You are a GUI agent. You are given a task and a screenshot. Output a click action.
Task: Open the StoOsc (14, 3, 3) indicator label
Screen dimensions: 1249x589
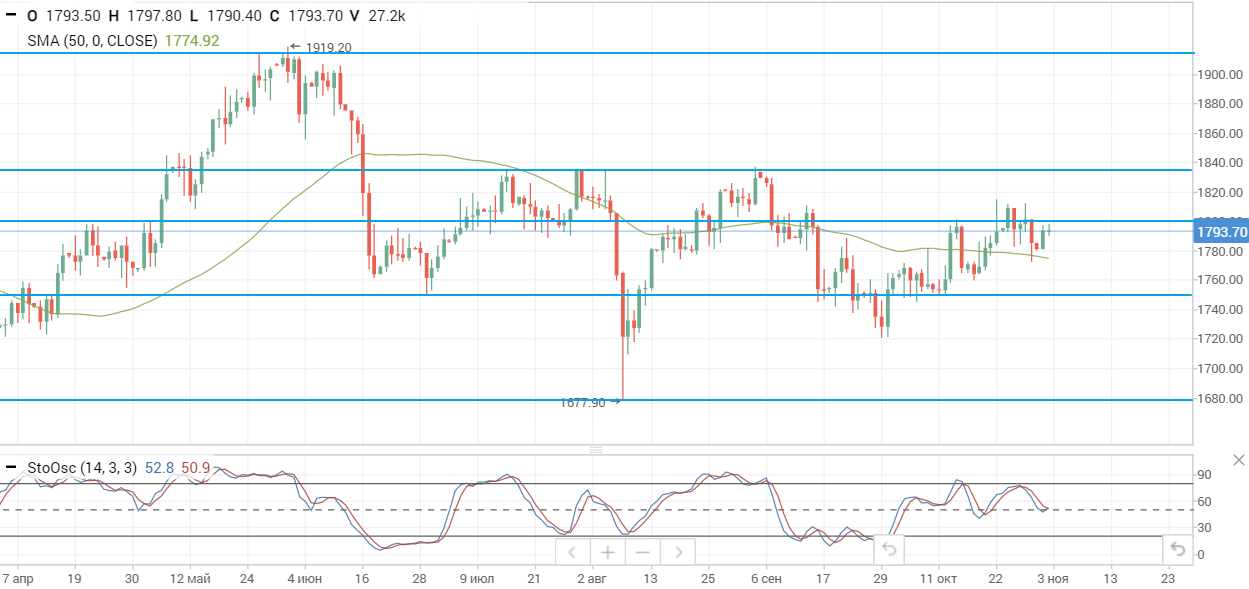point(84,467)
